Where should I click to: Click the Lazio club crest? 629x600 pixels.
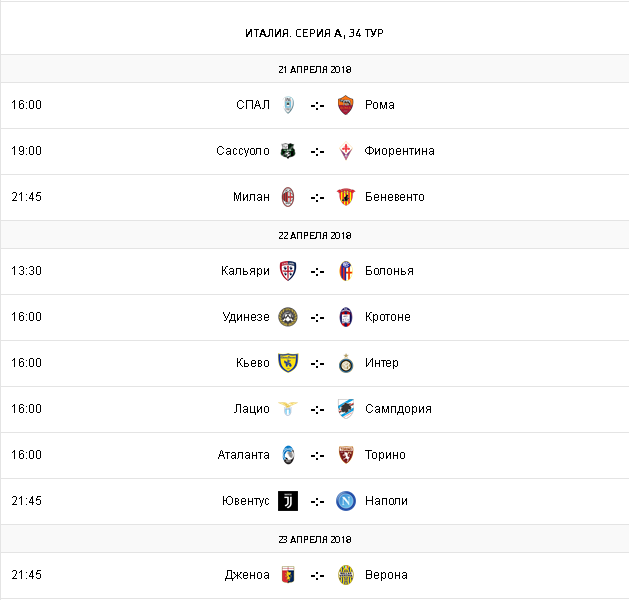click(x=288, y=409)
